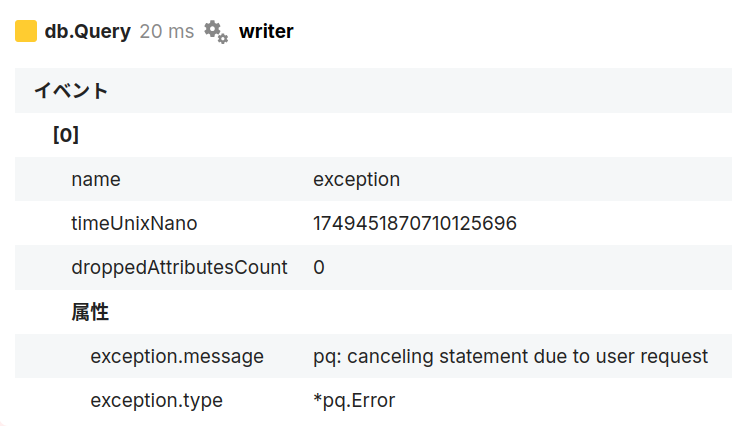Click the writer service name
Screen dimensions: 732x426
pyautogui.click(x=266, y=32)
